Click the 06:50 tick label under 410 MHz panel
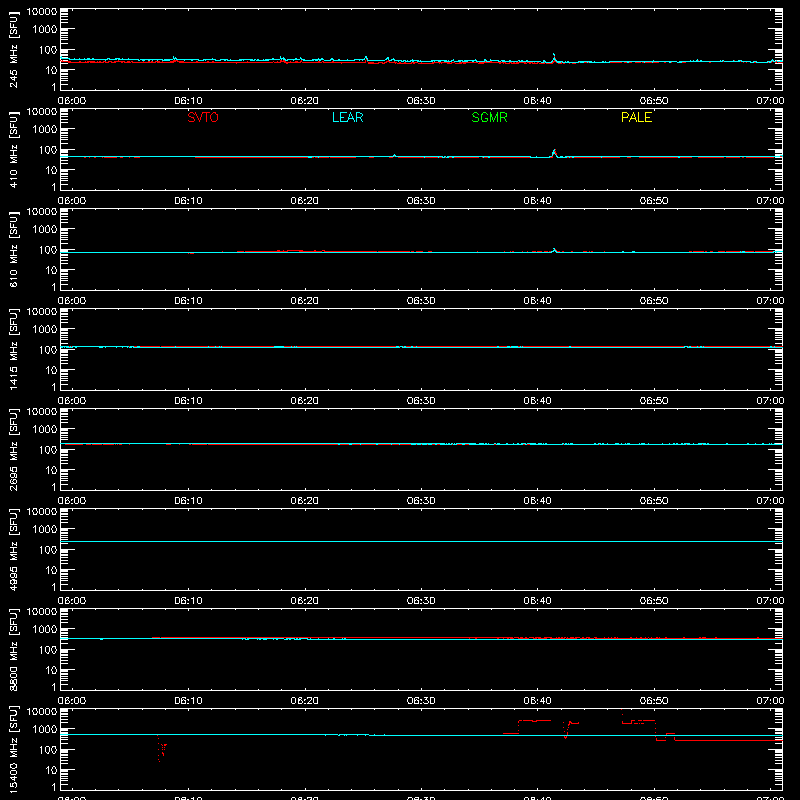Viewport: 800px width, 800px height. click(x=654, y=201)
